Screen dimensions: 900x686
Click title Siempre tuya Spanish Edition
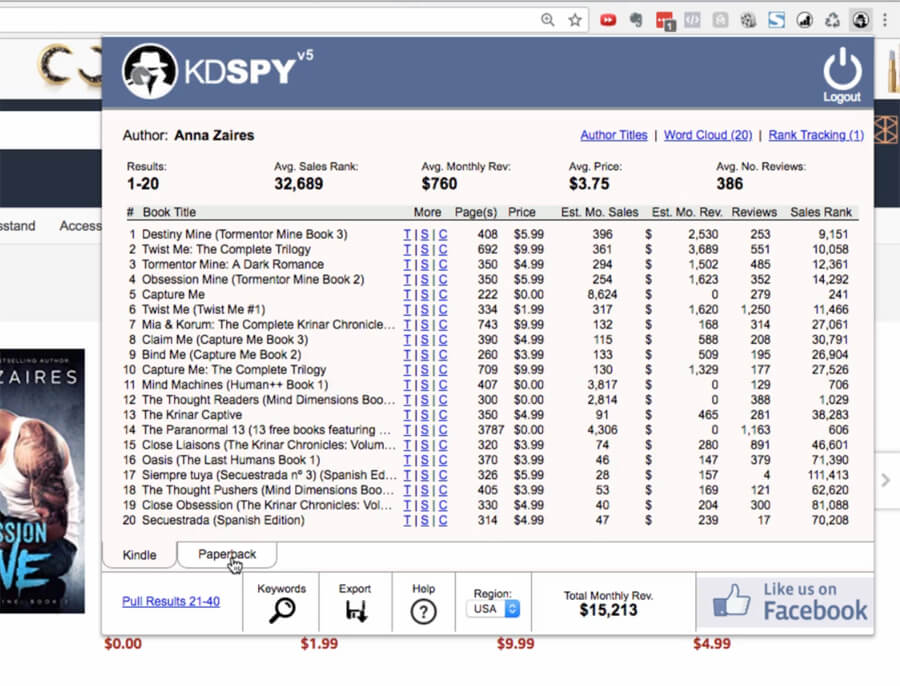(x=269, y=475)
